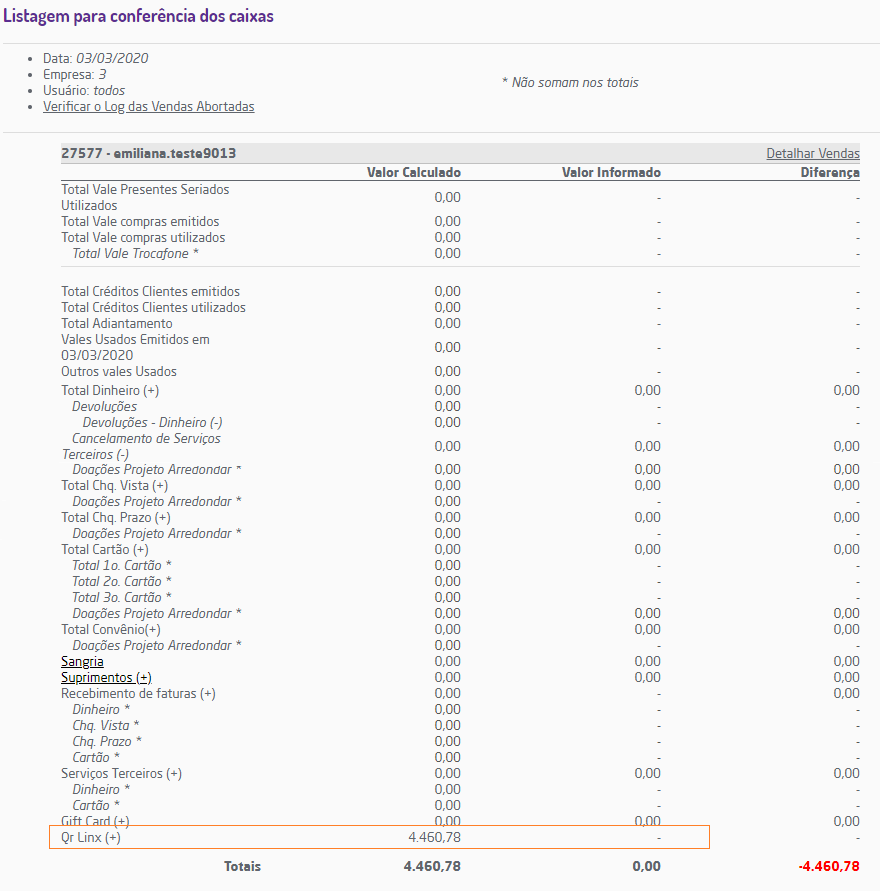Click the Data 03/03/2020 line
This screenshot has height=891, width=880.
click(x=95, y=58)
